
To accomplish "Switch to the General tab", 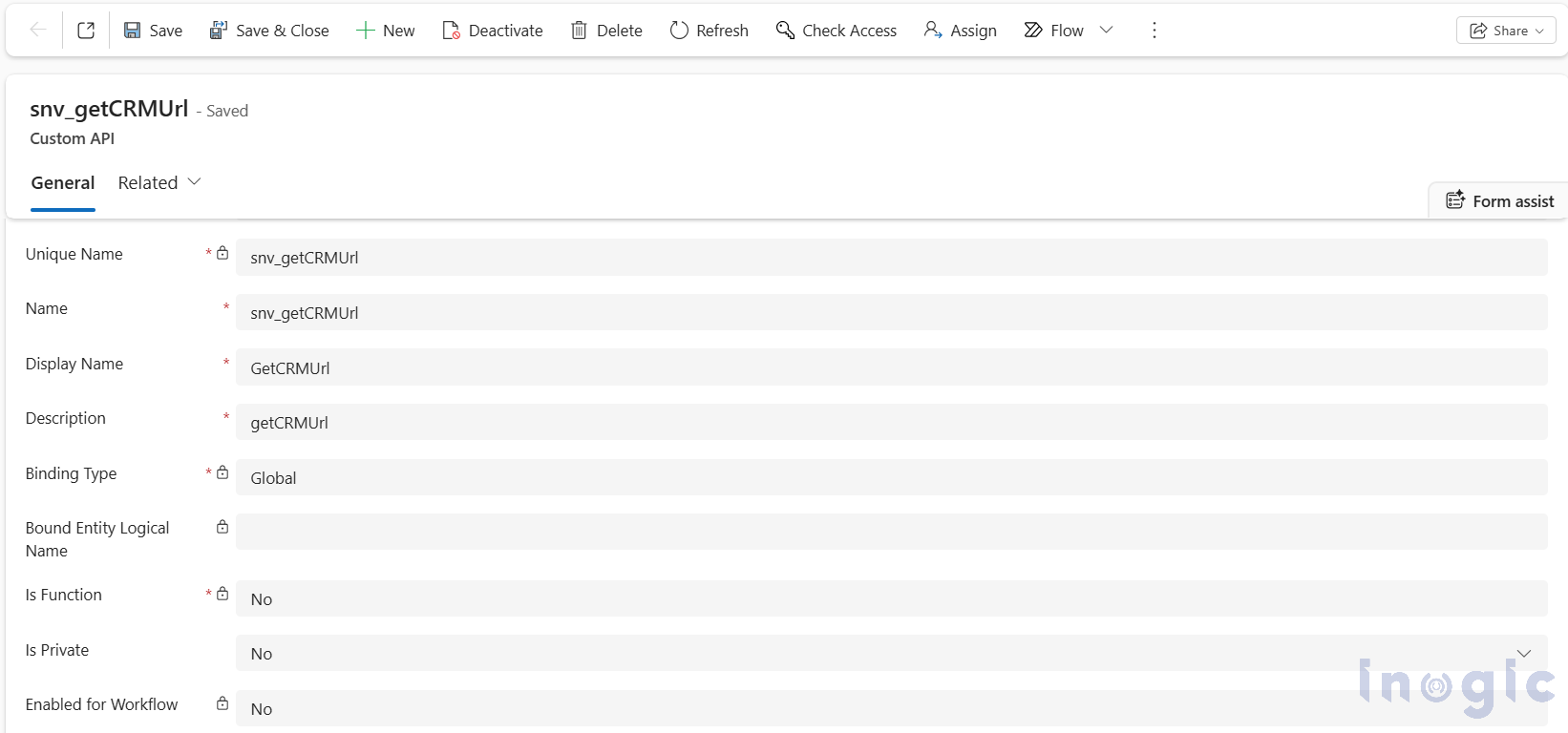I will coord(63,182).
